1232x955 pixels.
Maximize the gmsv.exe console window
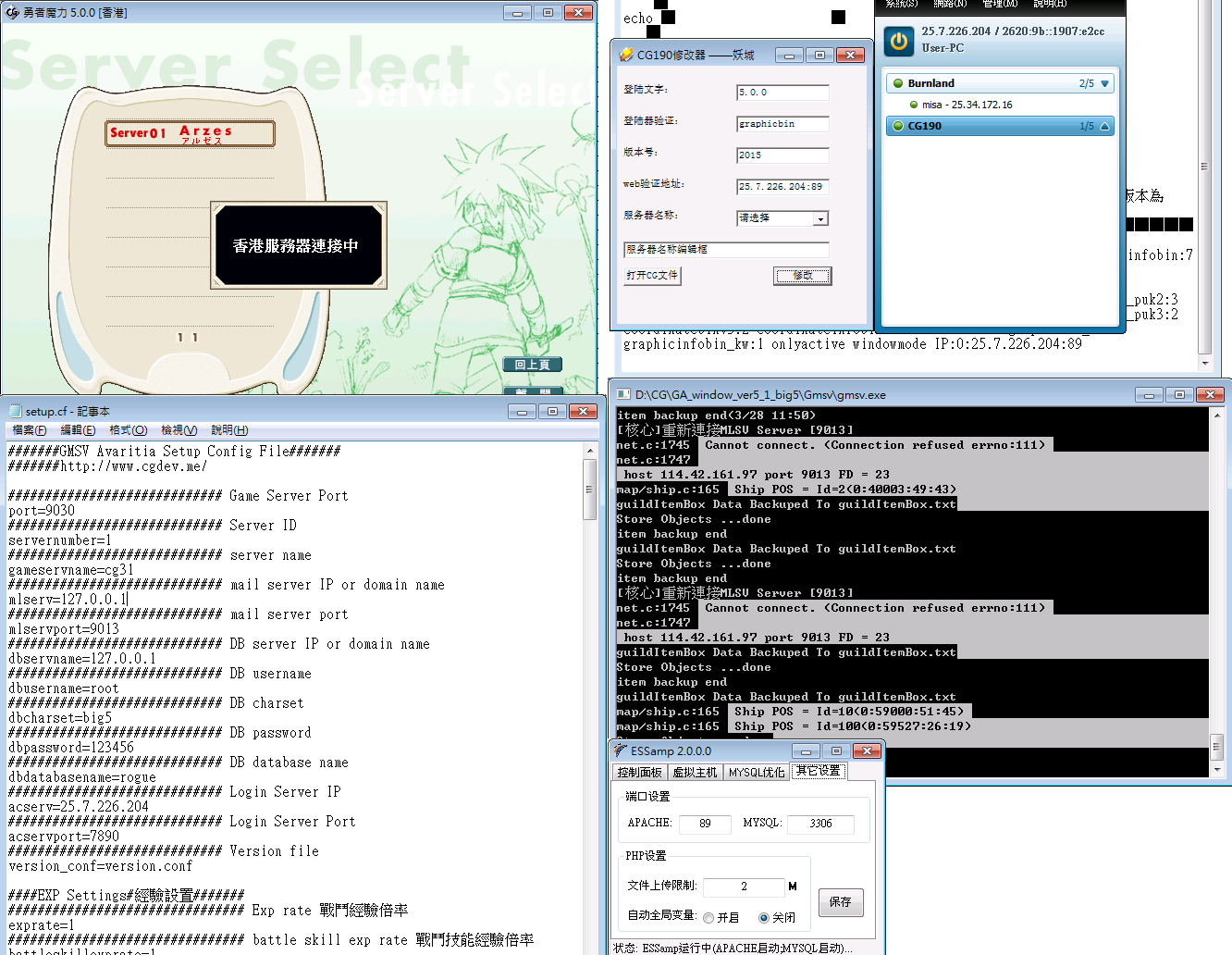(x=1179, y=395)
